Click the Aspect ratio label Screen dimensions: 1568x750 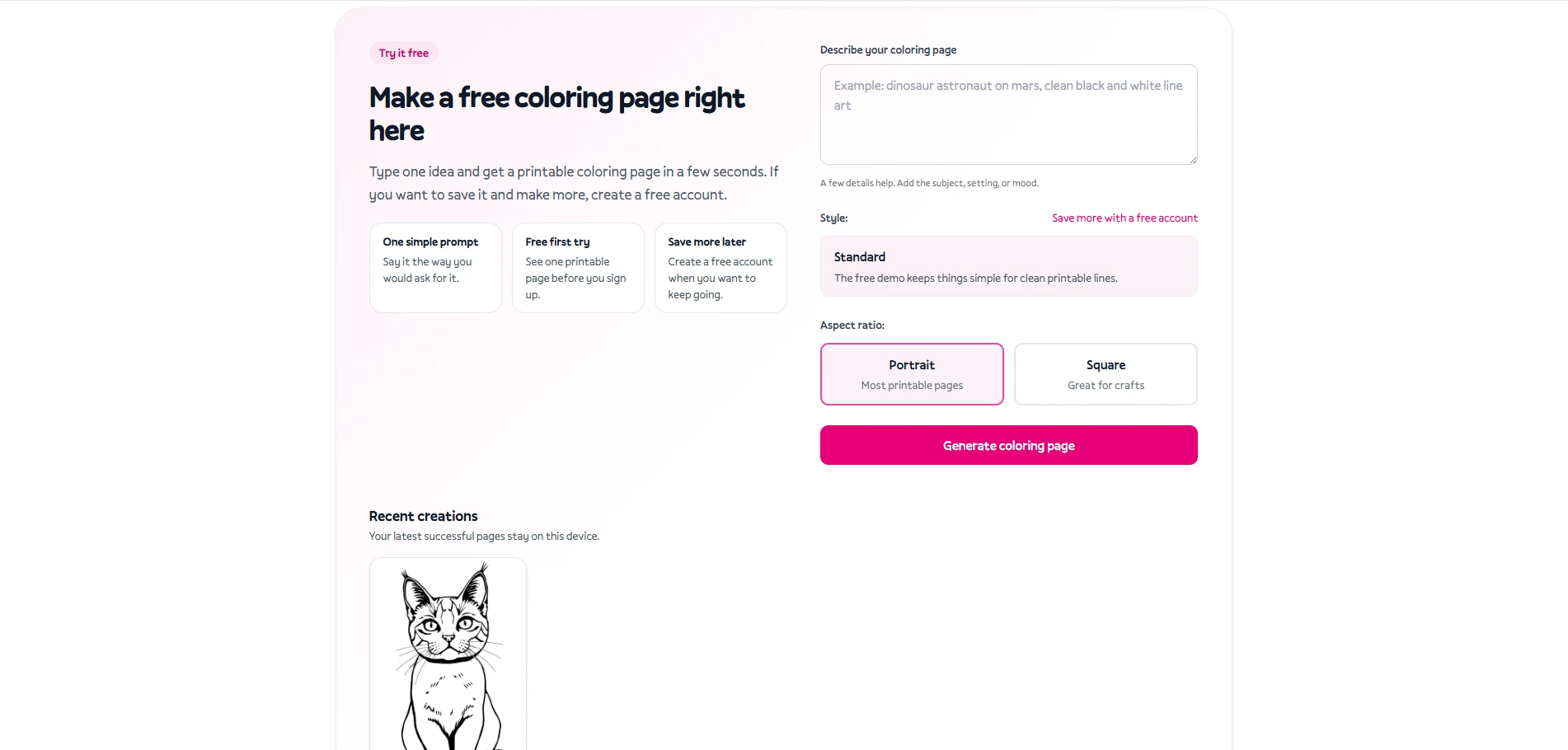pyautogui.click(x=852, y=325)
